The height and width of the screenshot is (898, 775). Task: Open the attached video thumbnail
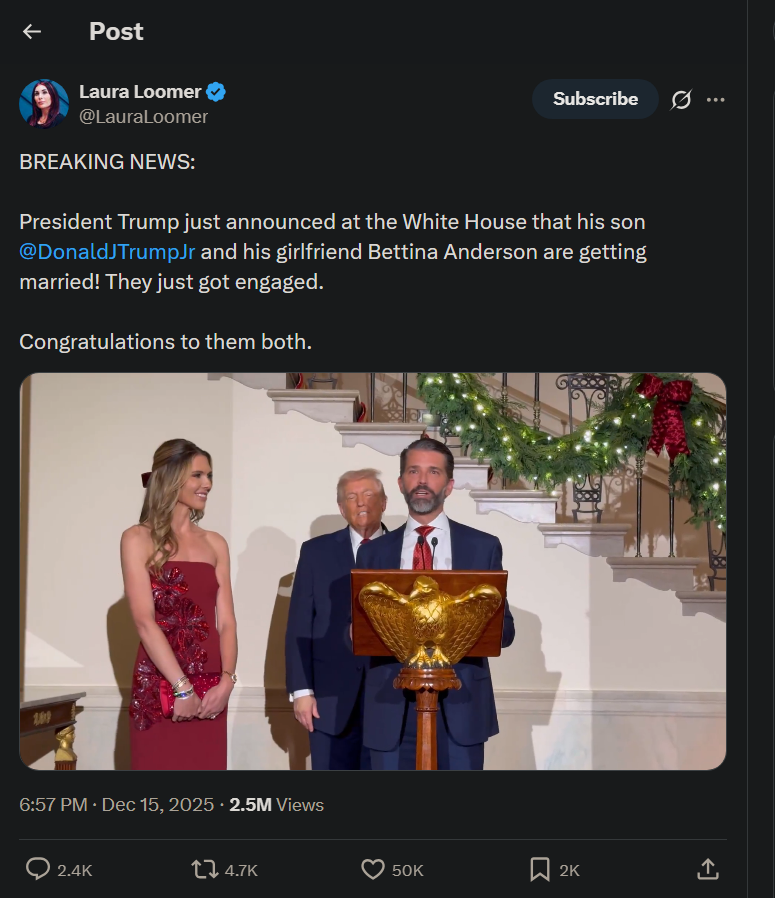(x=373, y=571)
